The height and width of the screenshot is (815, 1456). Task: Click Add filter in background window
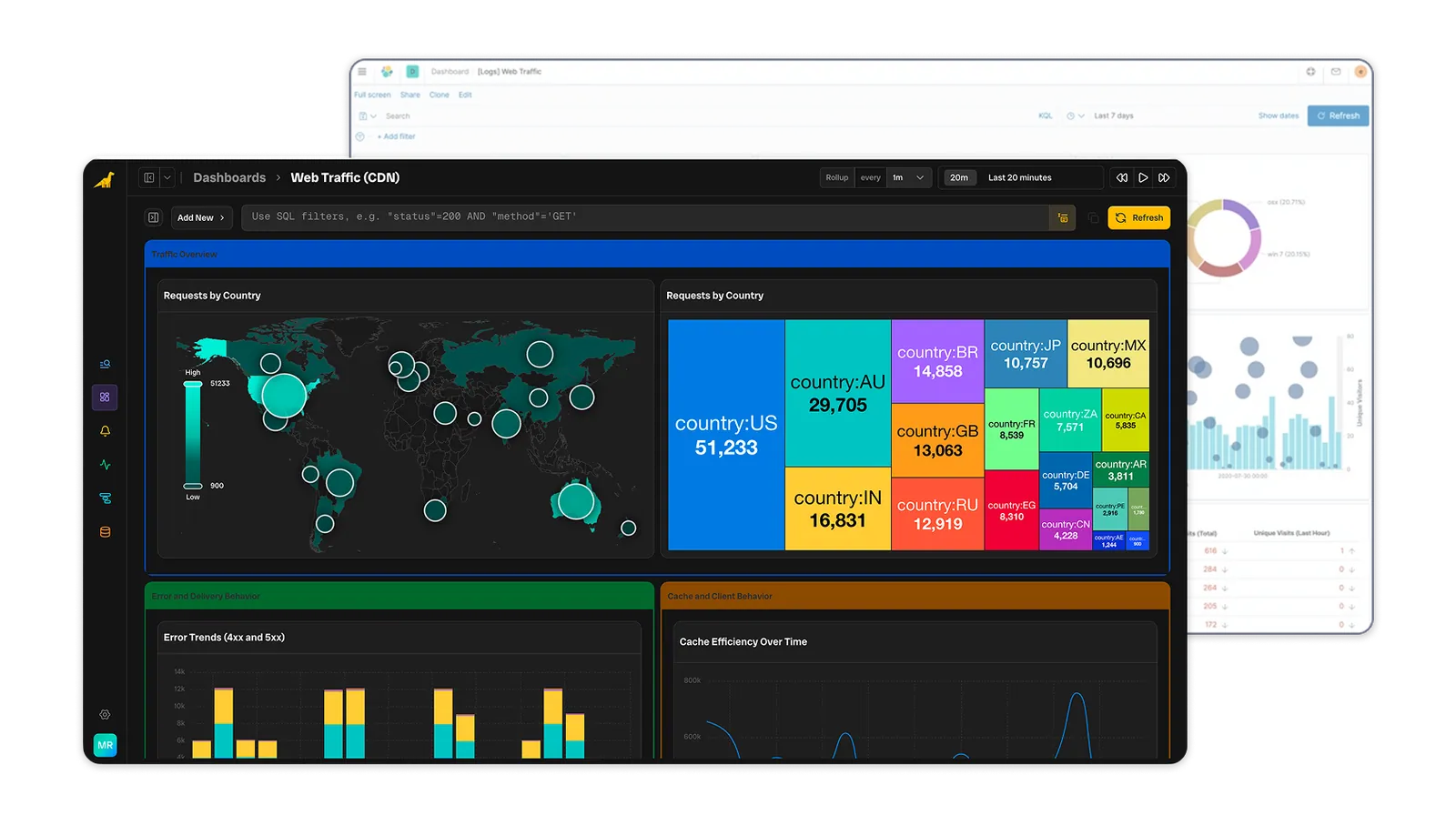[x=397, y=136]
